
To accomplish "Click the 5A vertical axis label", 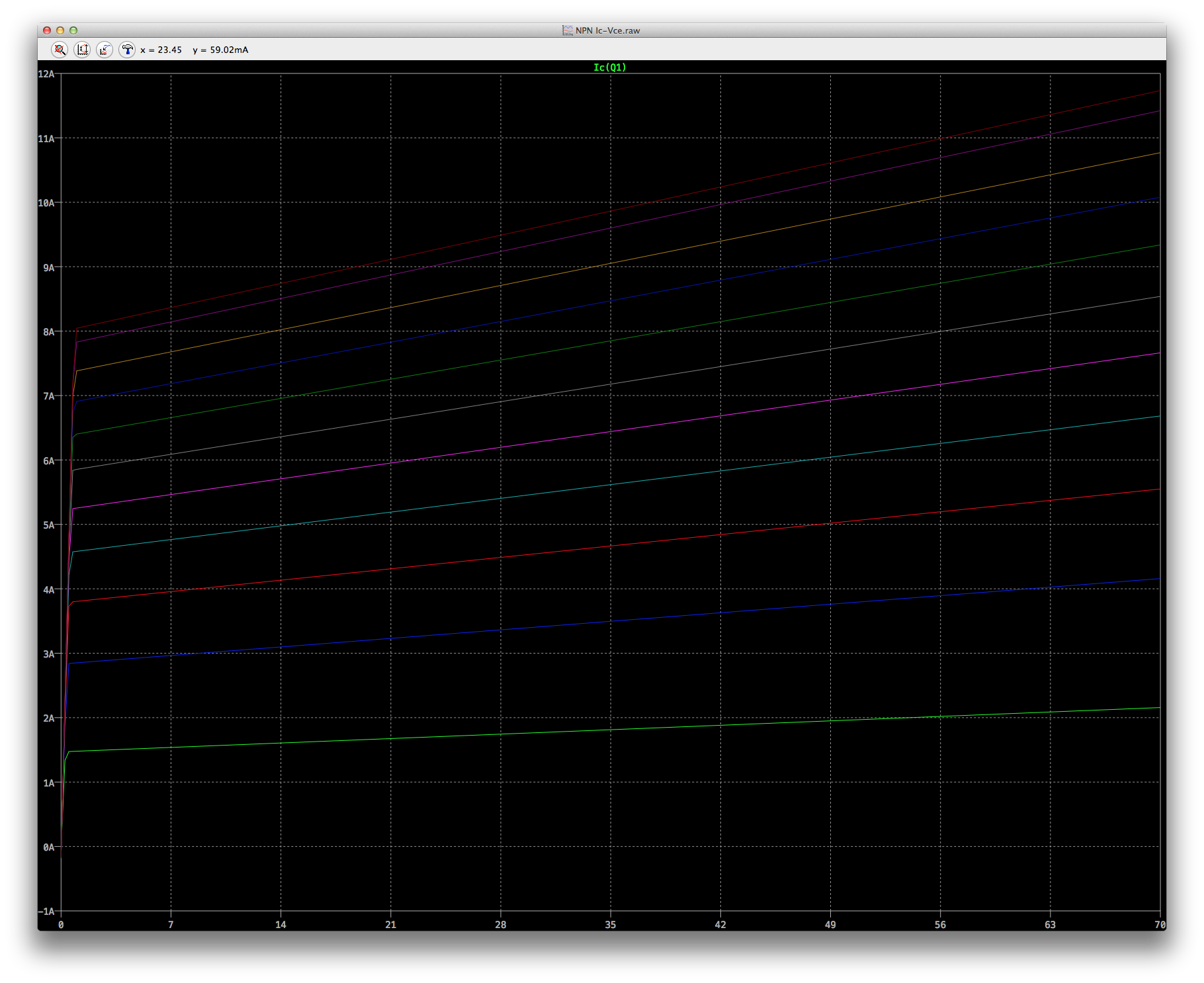I will pos(49,525).
